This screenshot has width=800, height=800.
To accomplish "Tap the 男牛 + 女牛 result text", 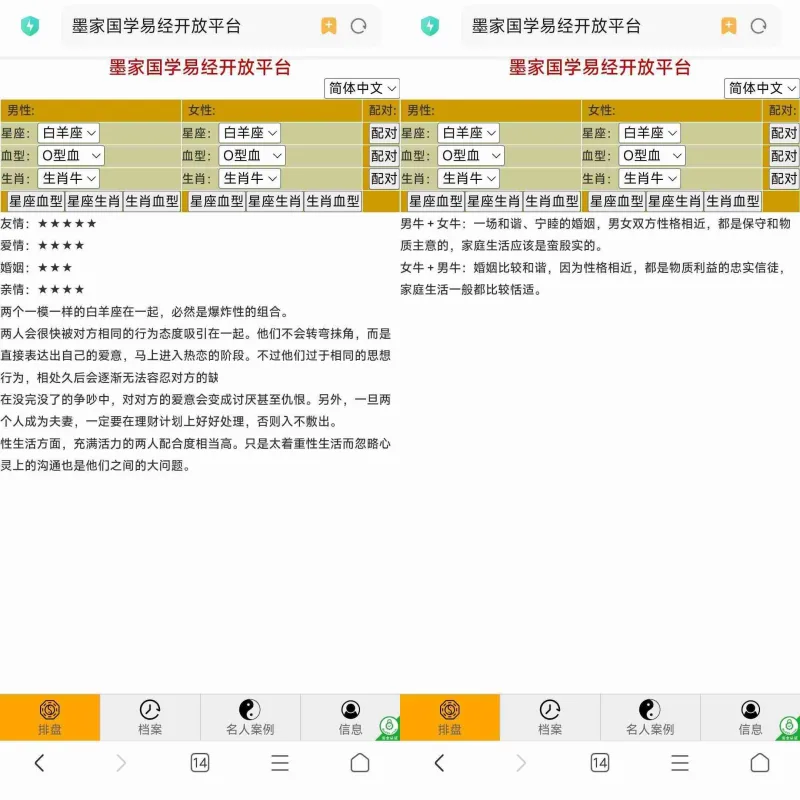I will (595, 234).
